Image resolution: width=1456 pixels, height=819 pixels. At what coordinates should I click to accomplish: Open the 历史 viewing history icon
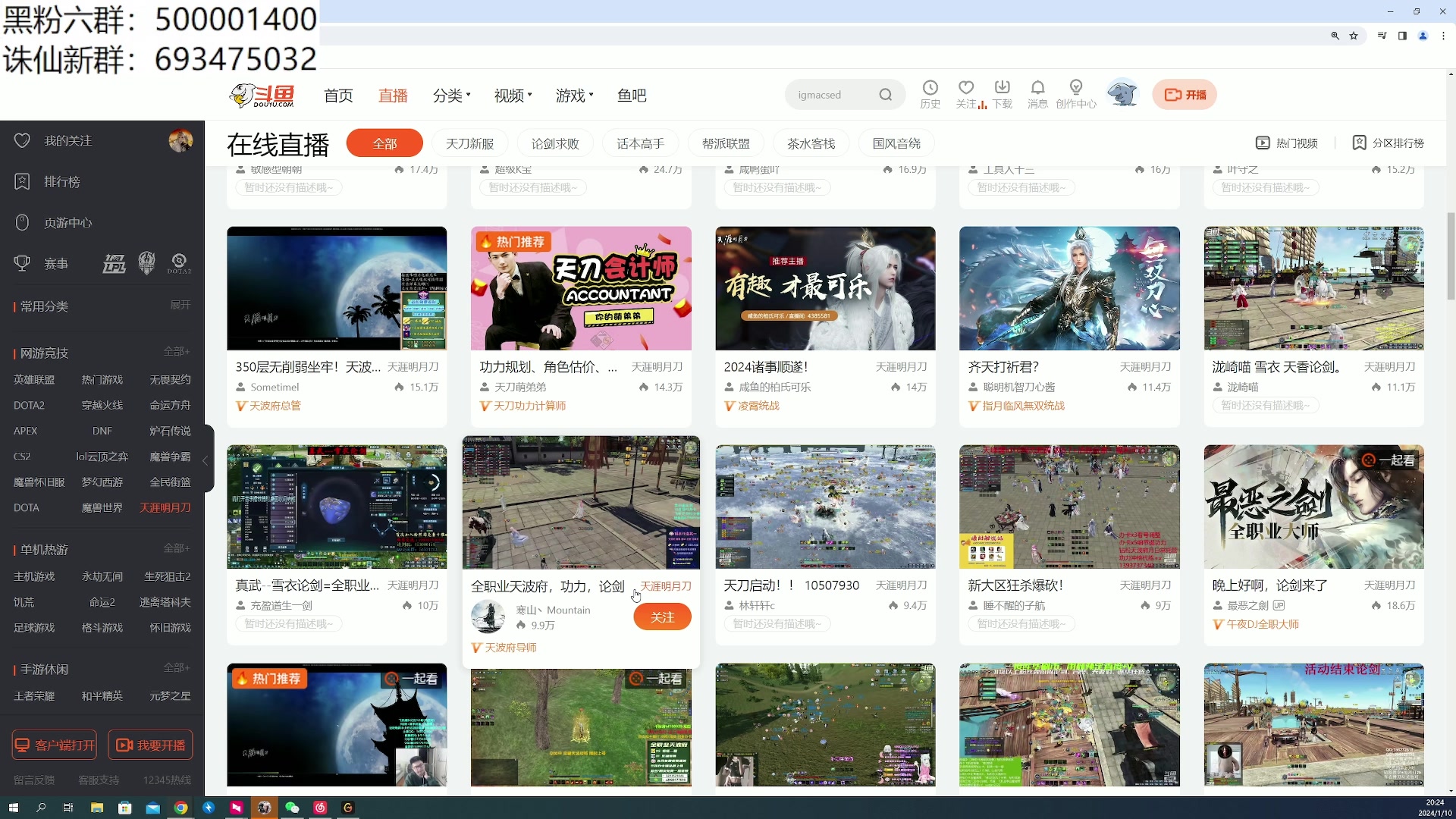pyautogui.click(x=929, y=93)
